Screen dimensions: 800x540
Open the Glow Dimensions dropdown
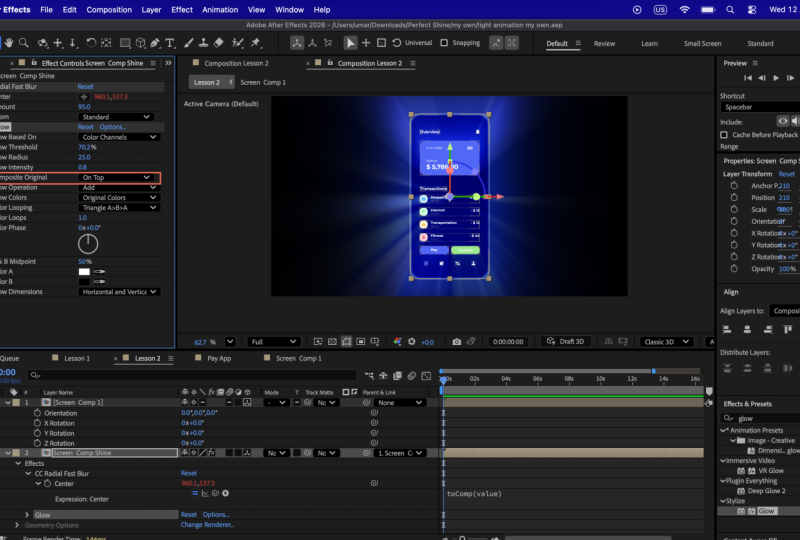[119, 292]
